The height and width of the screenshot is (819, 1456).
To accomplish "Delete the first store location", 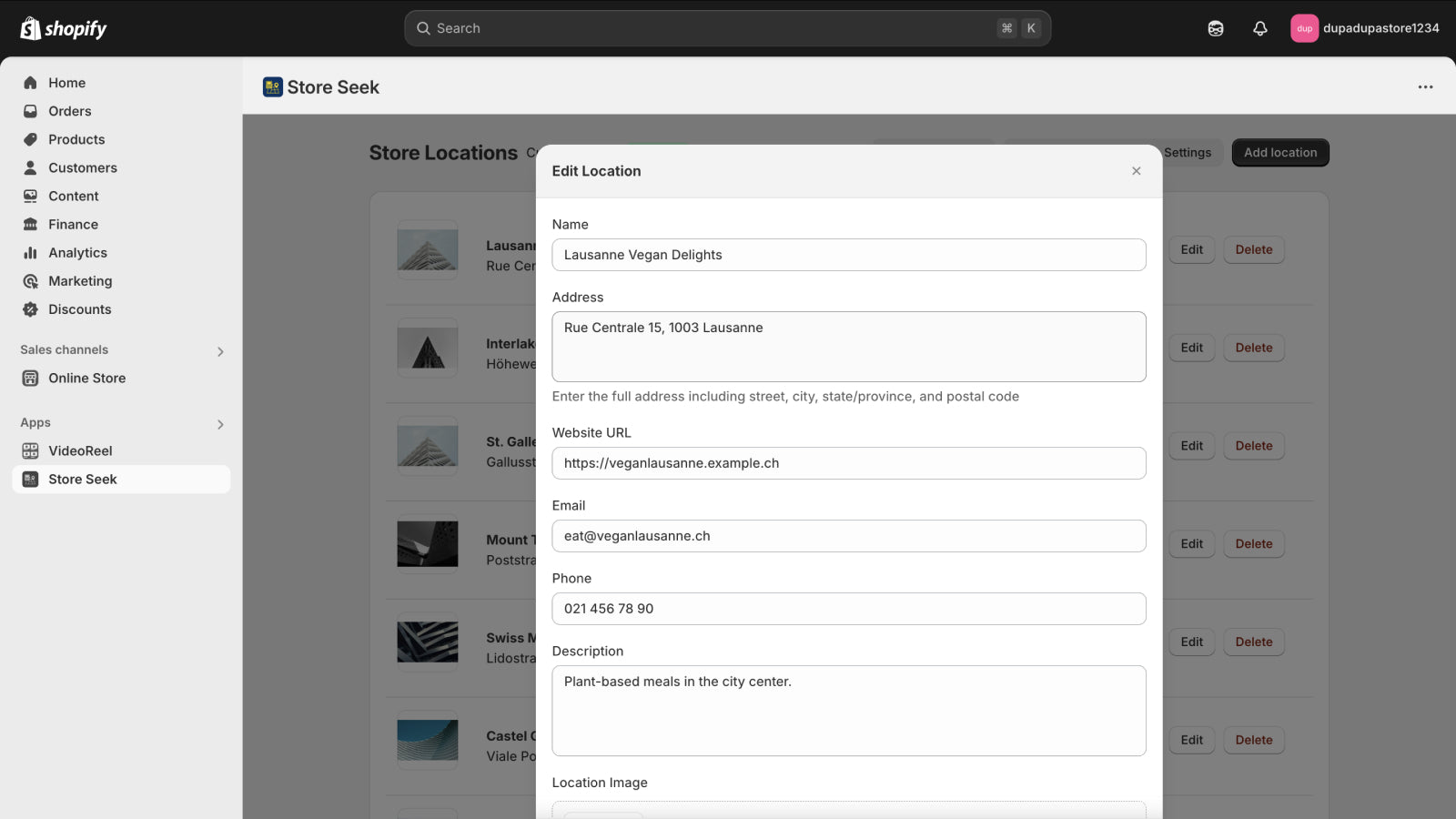I will pos(1253,249).
